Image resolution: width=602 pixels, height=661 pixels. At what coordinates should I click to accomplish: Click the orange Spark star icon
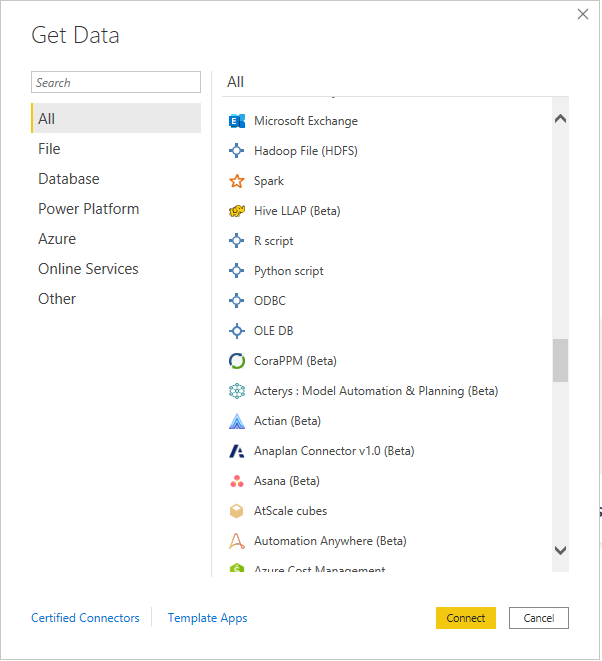coord(236,181)
